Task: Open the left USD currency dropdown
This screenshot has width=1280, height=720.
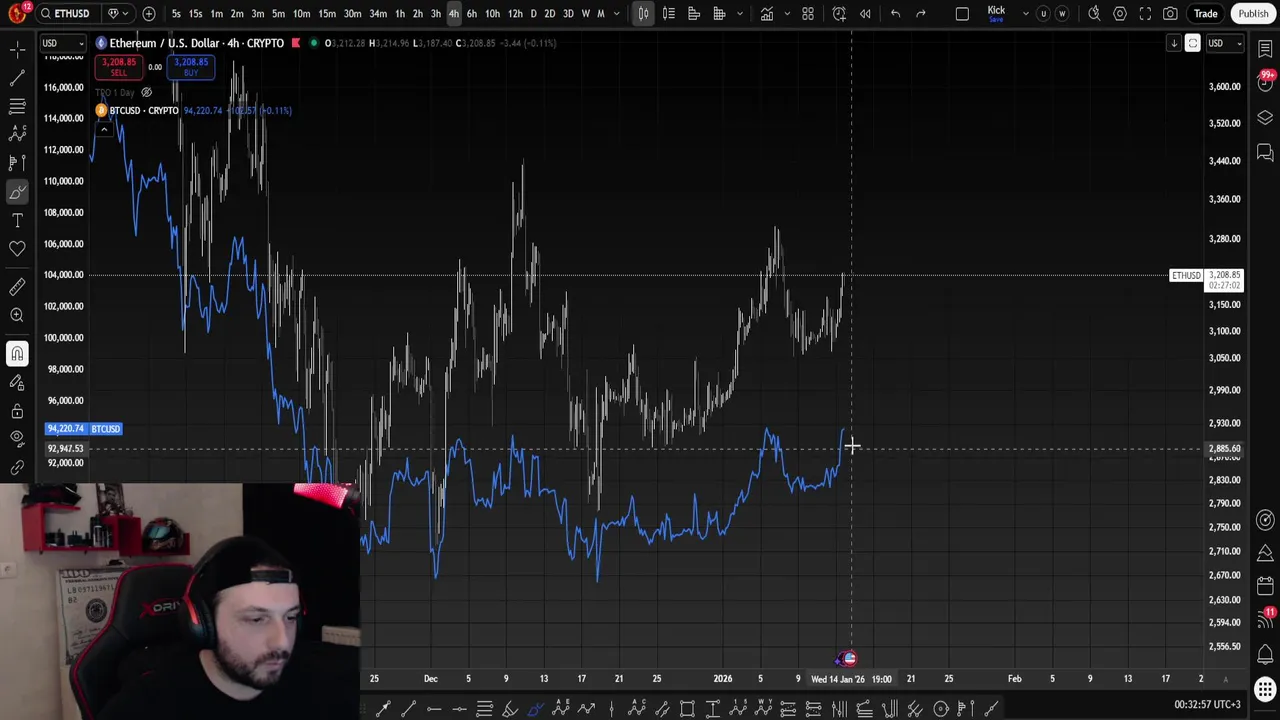Action: point(63,43)
